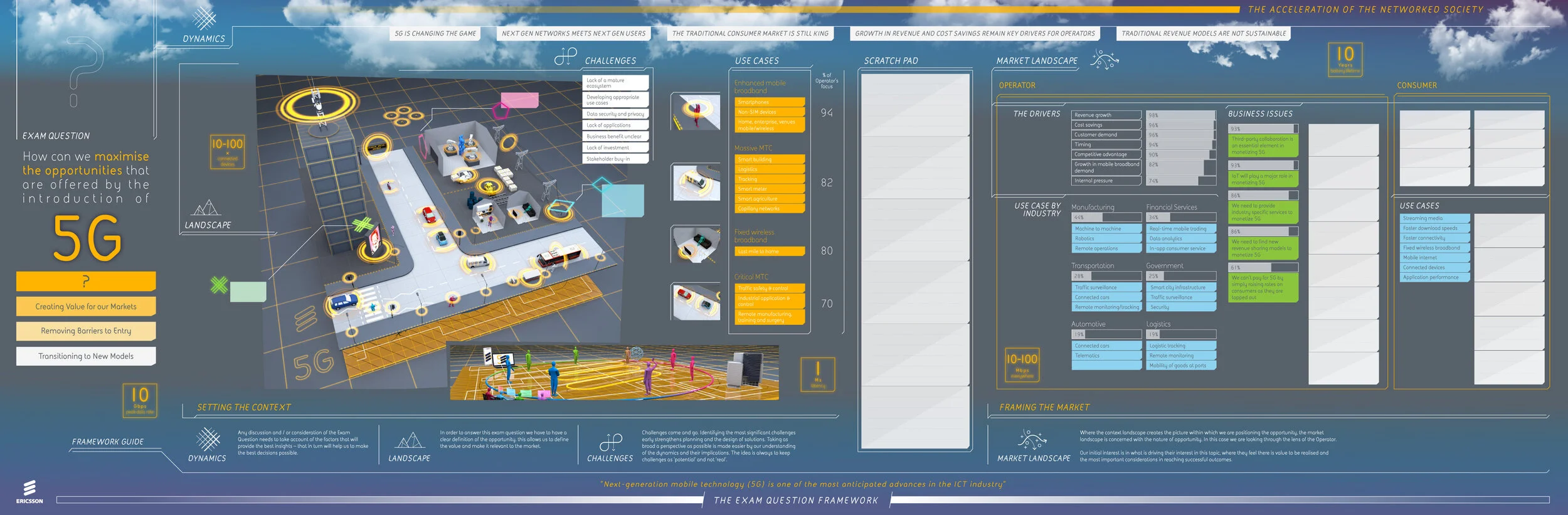Image resolution: width=1568 pixels, height=515 pixels.
Task: Click 'Last mile to home' use case
Action: (770, 252)
